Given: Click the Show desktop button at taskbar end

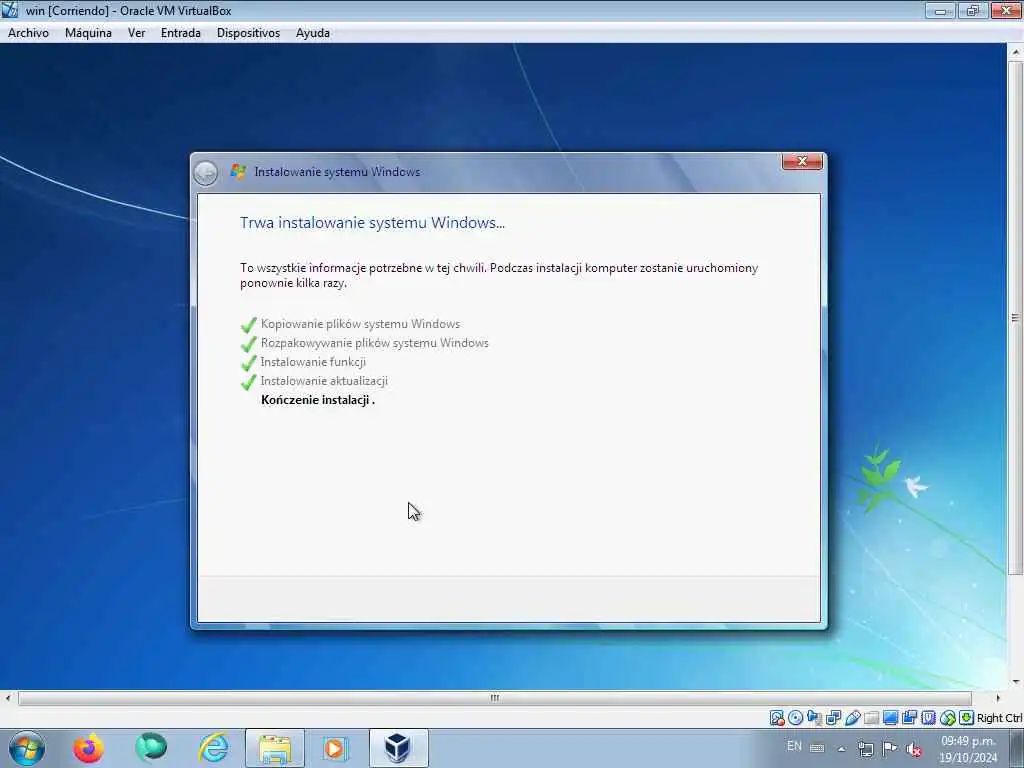Looking at the screenshot, I should click(x=1017, y=748).
